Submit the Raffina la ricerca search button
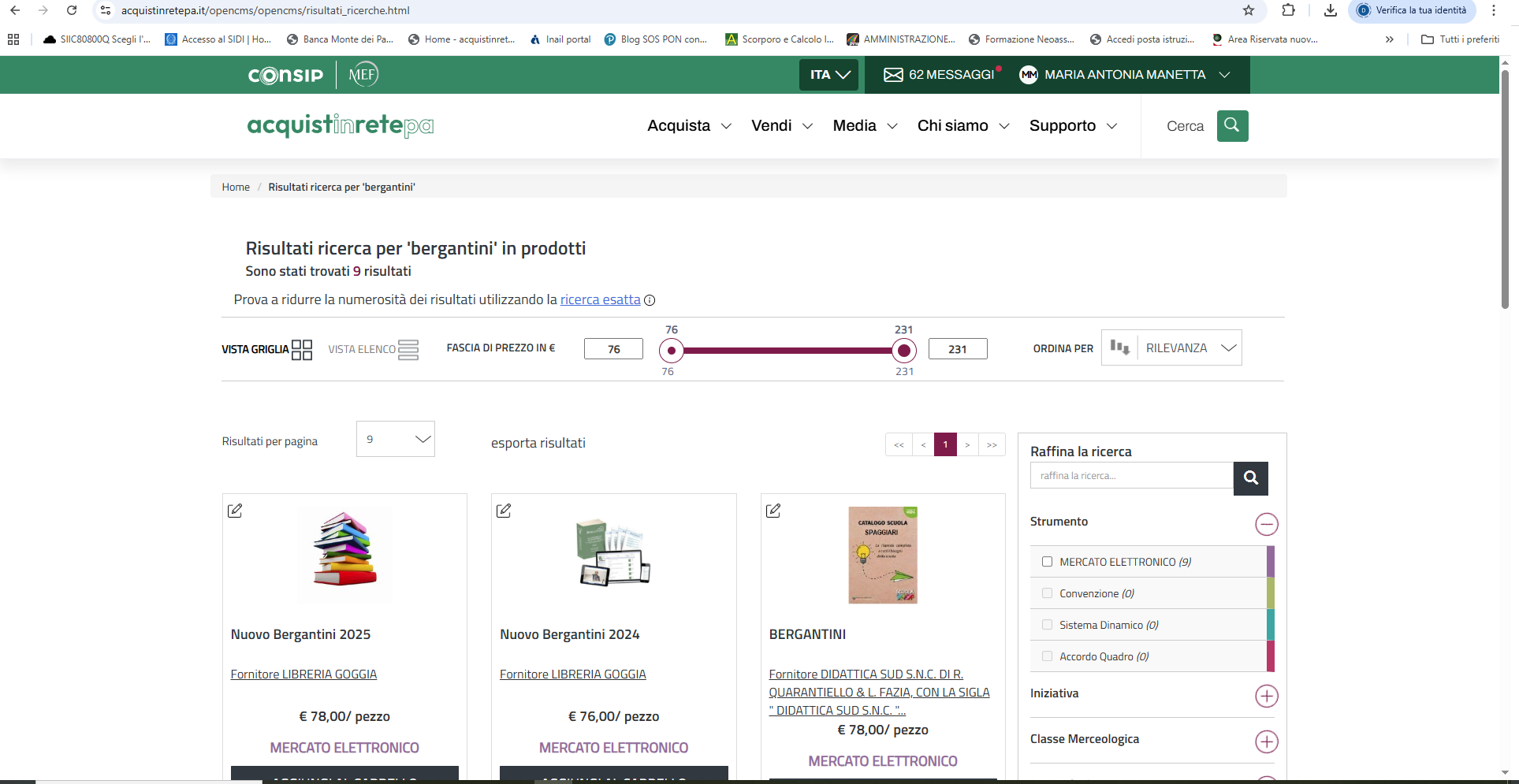Viewport: 1519px width, 784px height. 1250,477
